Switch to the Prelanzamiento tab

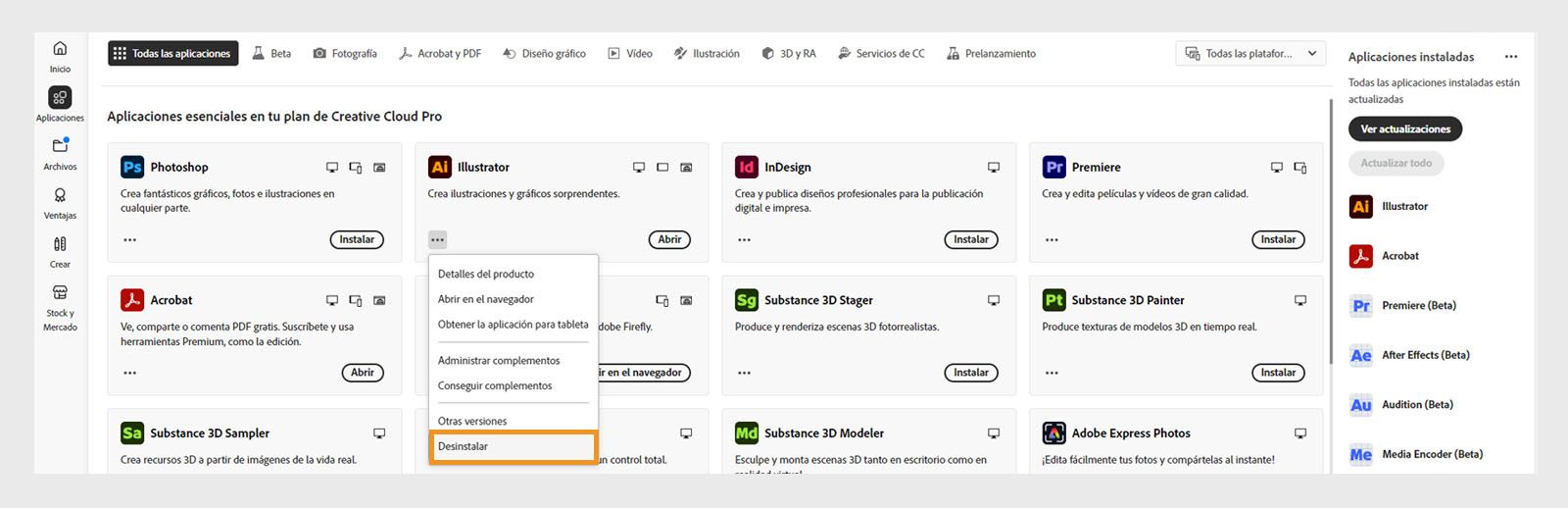pyautogui.click(x=991, y=54)
